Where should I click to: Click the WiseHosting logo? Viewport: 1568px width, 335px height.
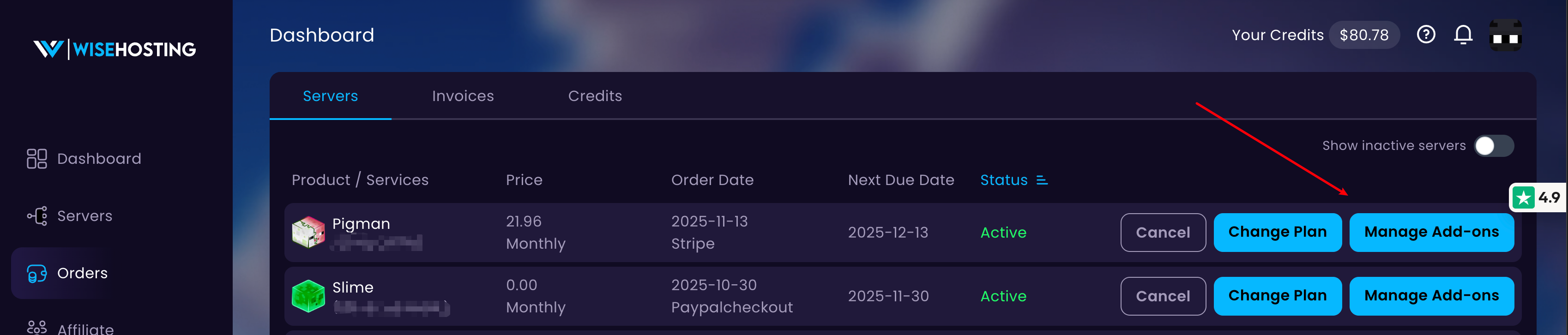click(115, 49)
